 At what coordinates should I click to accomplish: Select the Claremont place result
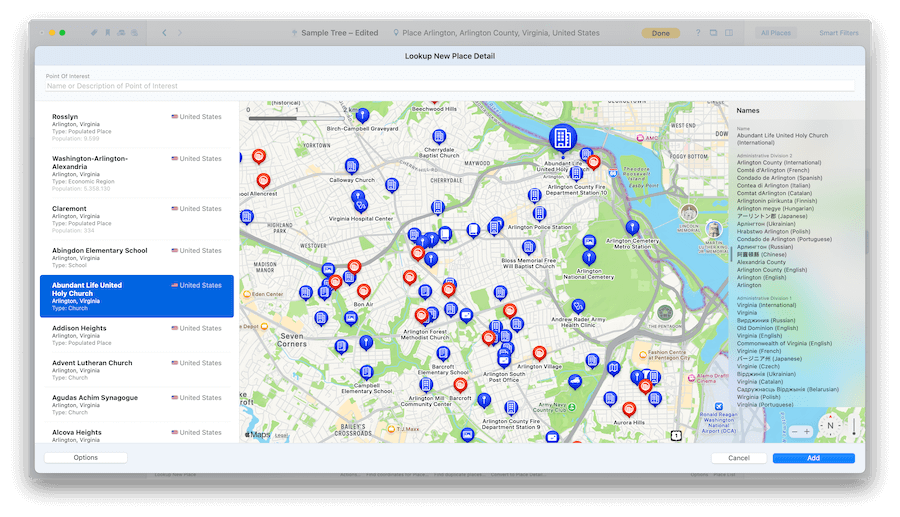point(137,219)
